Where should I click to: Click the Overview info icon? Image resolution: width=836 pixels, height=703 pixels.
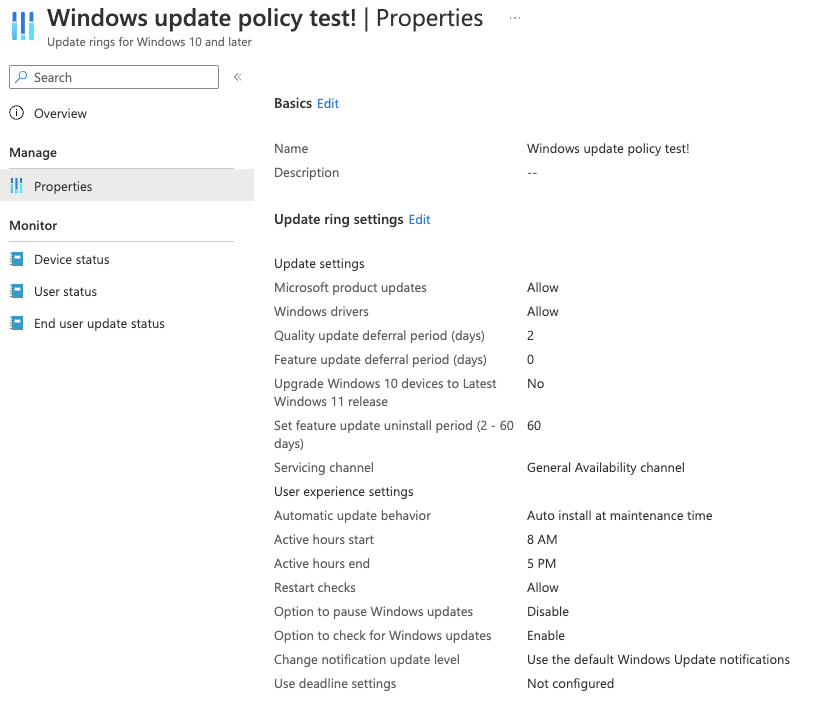(x=16, y=114)
